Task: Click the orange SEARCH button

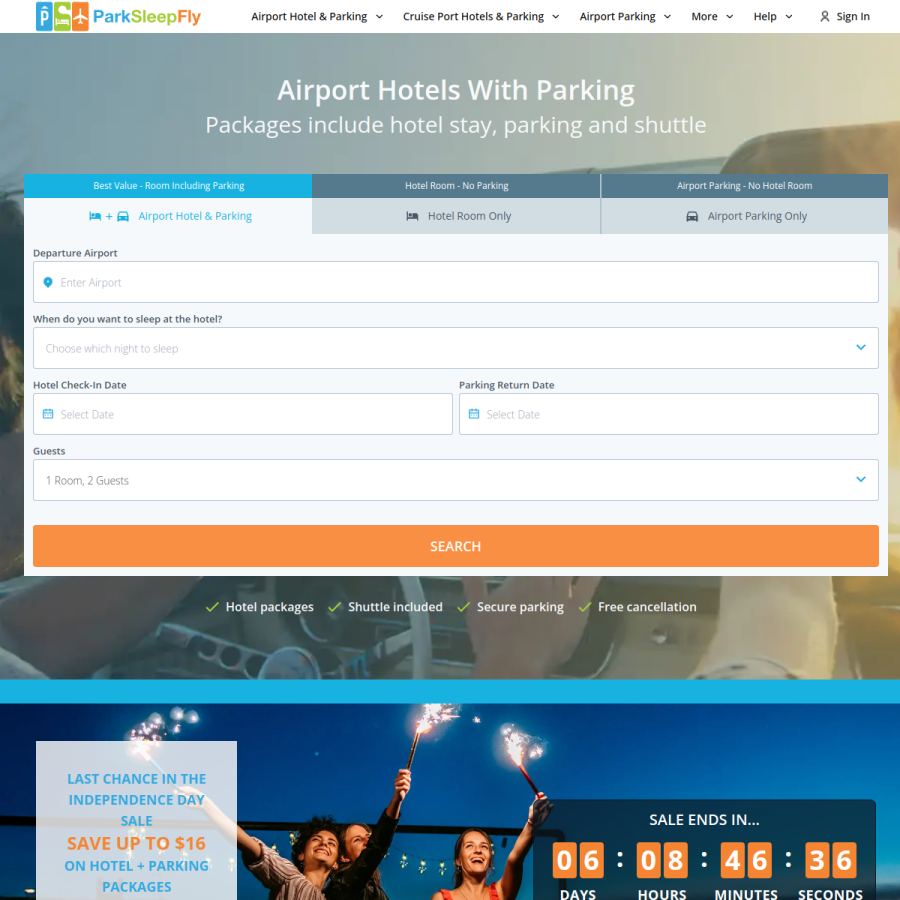Action: [456, 546]
